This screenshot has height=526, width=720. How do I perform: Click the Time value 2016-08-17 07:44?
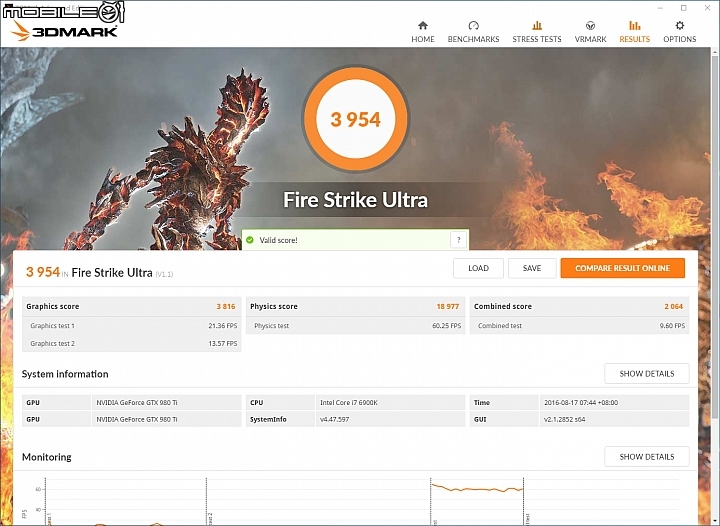581,403
